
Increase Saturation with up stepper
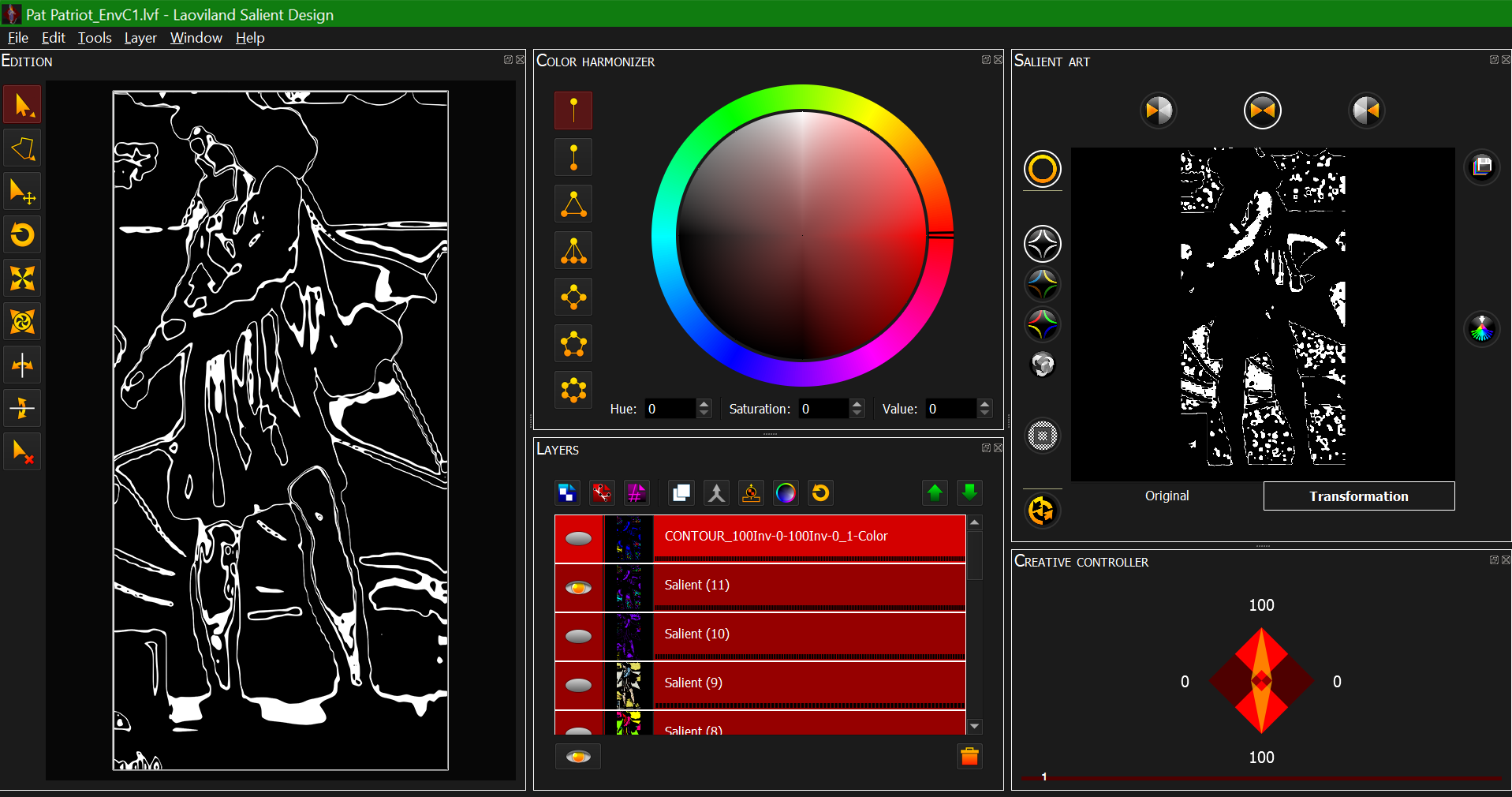(857, 403)
